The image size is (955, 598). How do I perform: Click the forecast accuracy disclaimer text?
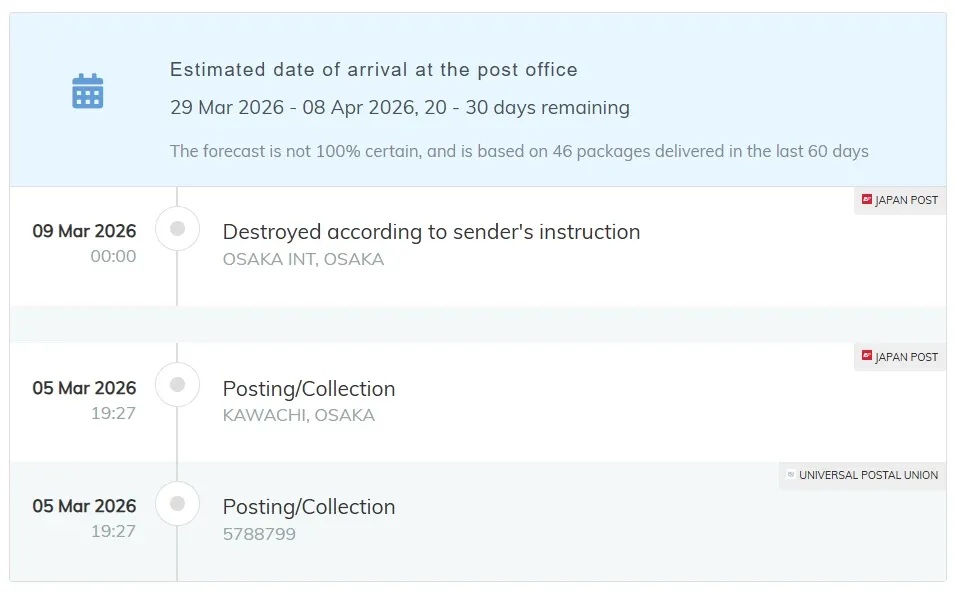coord(519,152)
